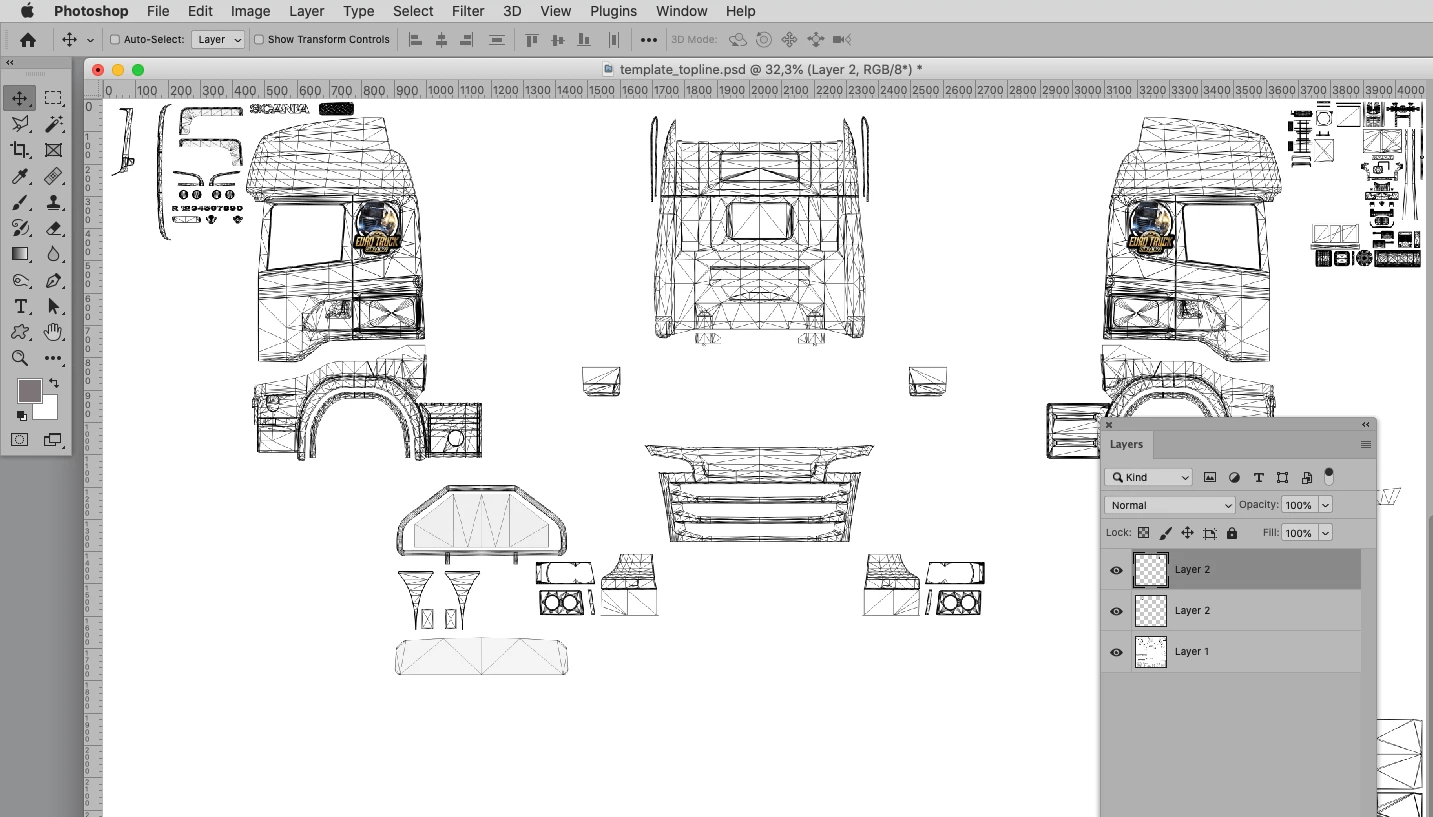Toggle lock transparent pixels
The image size is (1433, 817).
pyautogui.click(x=1143, y=533)
